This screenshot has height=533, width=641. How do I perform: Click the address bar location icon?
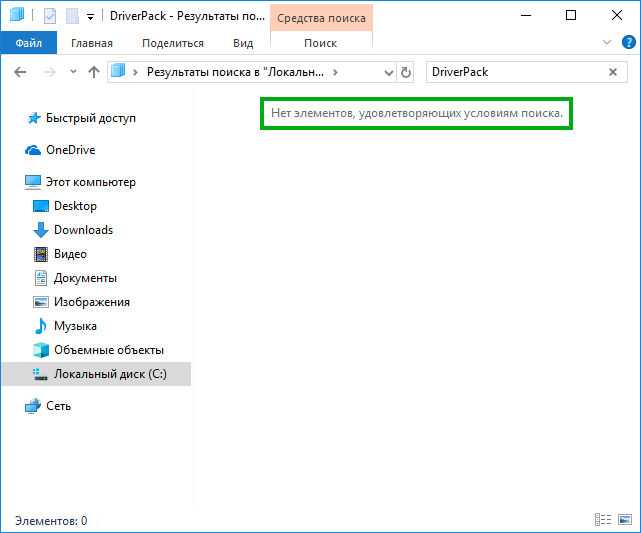[x=118, y=71]
